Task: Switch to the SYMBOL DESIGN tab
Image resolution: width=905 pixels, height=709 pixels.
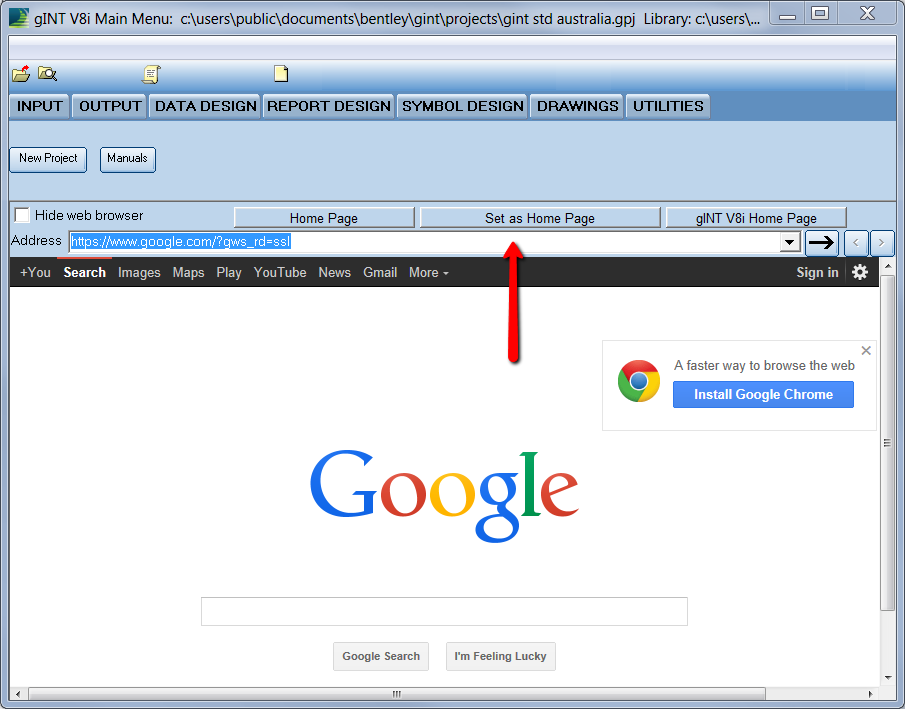Action: [x=462, y=106]
